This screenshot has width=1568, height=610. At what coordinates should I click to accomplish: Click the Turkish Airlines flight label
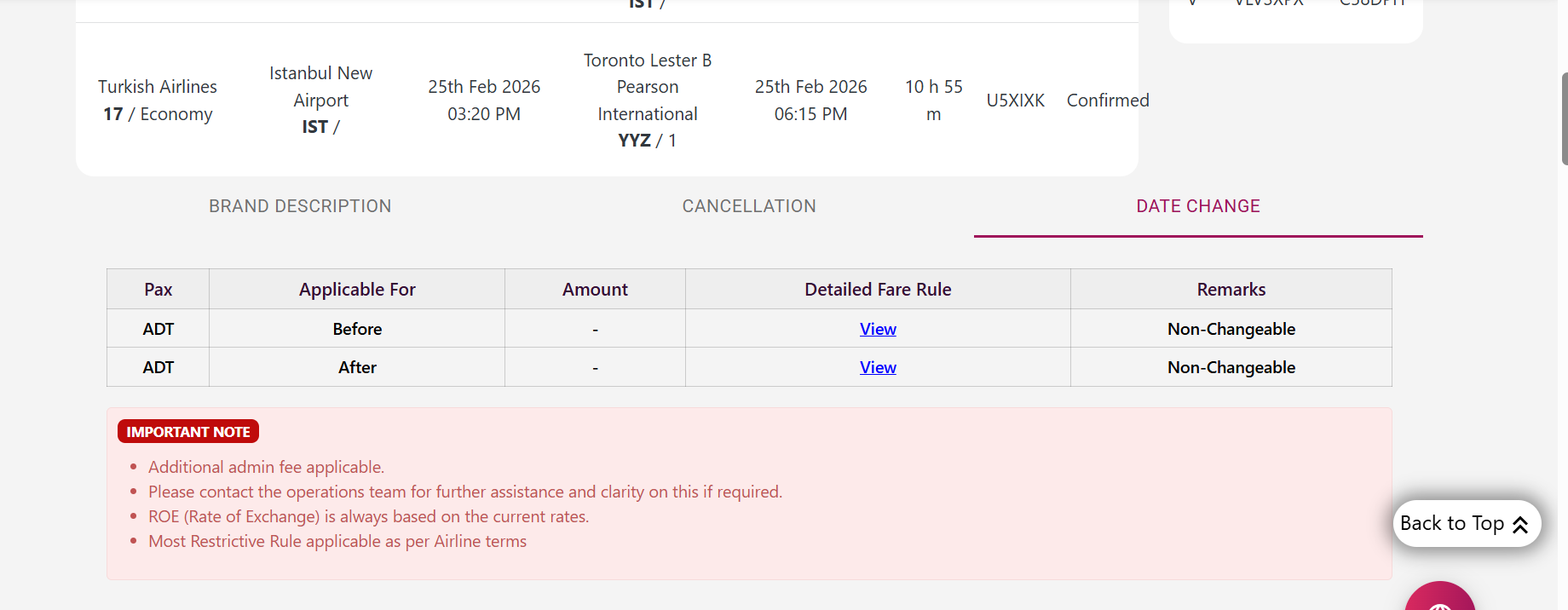point(158,87)
